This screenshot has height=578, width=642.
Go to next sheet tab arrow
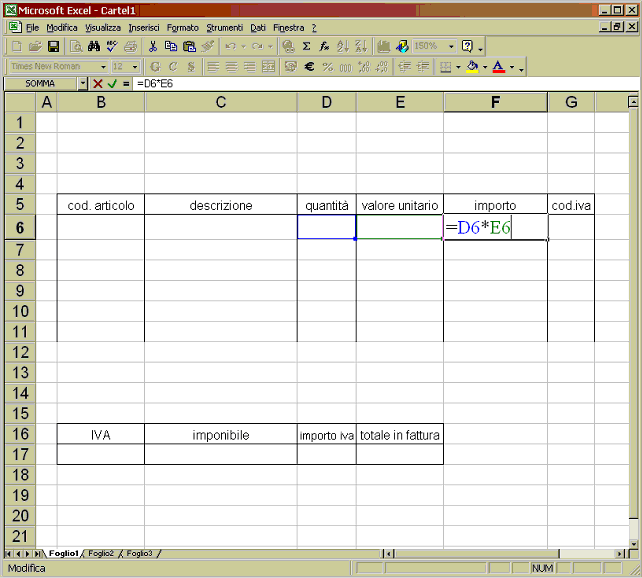pyautogui.click(x=27, y=554)
